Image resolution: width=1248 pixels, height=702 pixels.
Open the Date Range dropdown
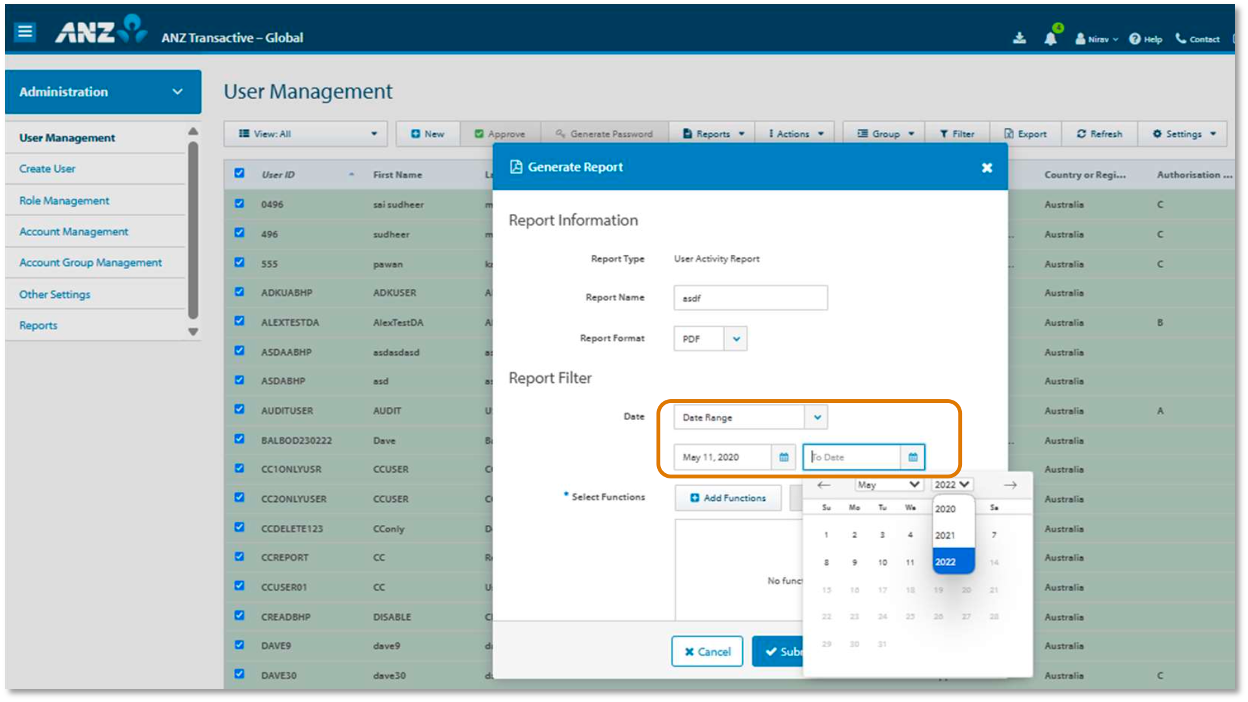pyautogui.click(x=816, y=417)
